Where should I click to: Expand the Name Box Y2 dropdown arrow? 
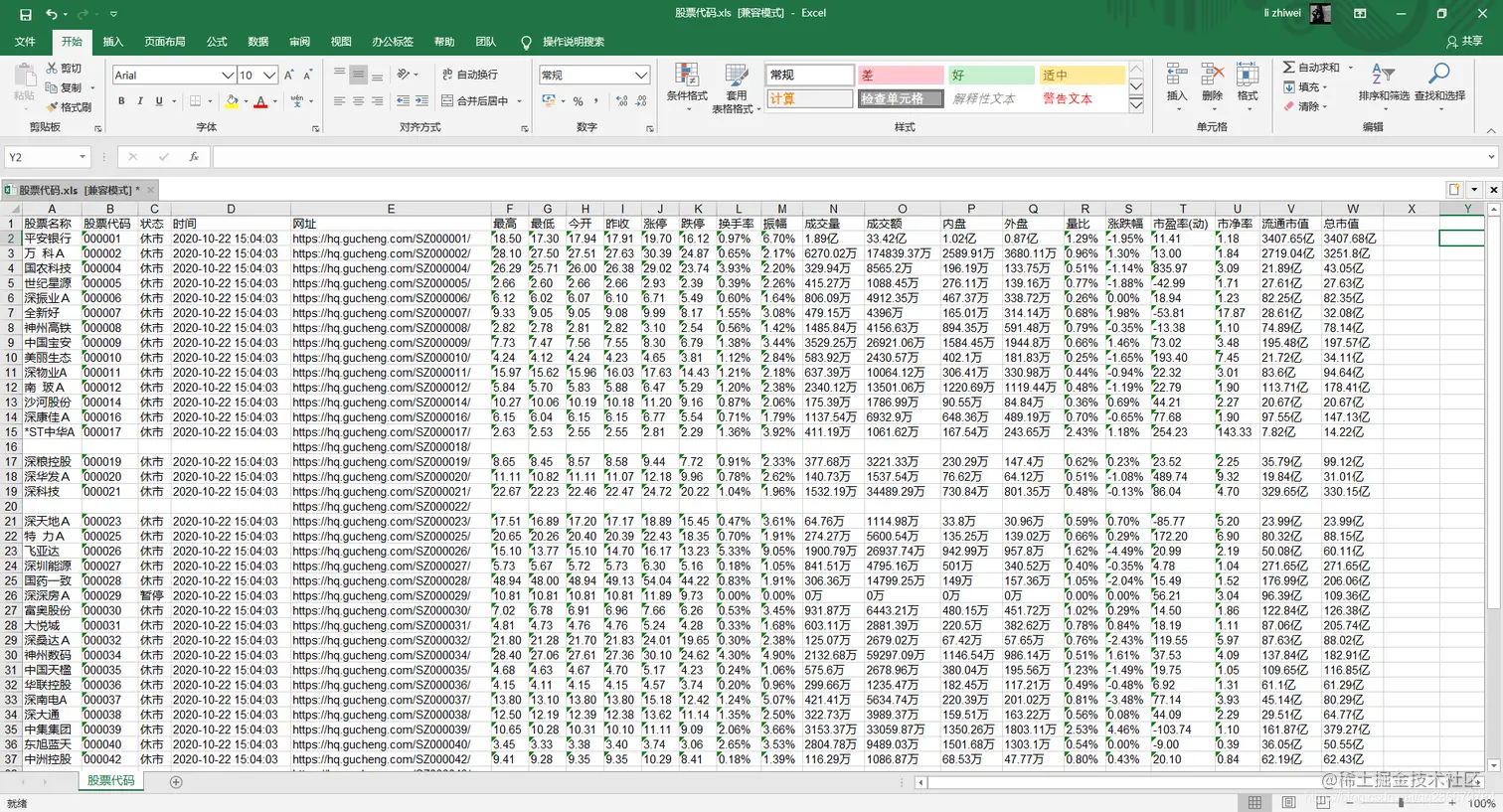tap(82, 157)
